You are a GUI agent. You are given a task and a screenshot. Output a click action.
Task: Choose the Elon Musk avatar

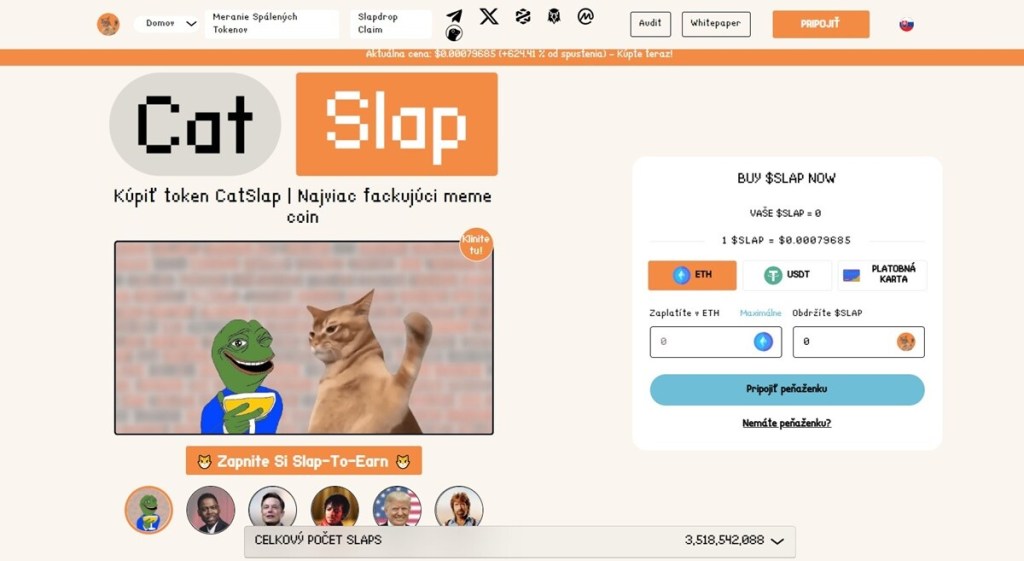pos(272,507)
